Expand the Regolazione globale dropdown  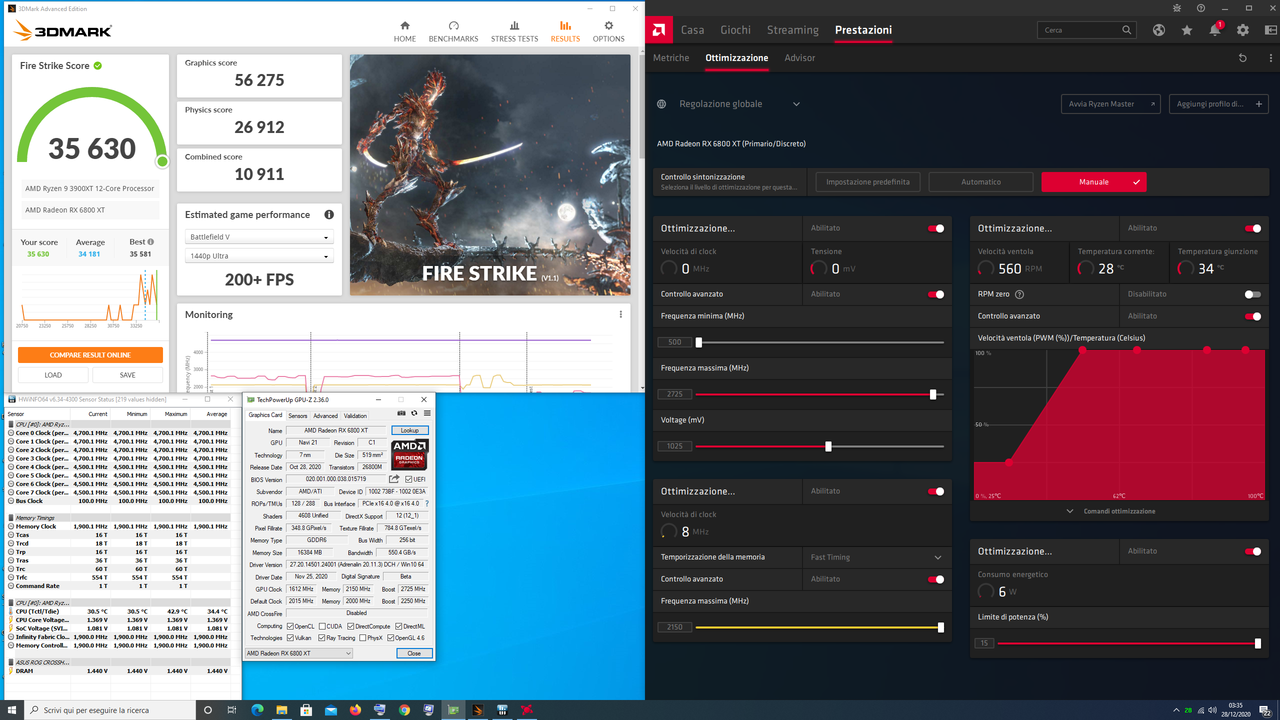pos(796,103)
